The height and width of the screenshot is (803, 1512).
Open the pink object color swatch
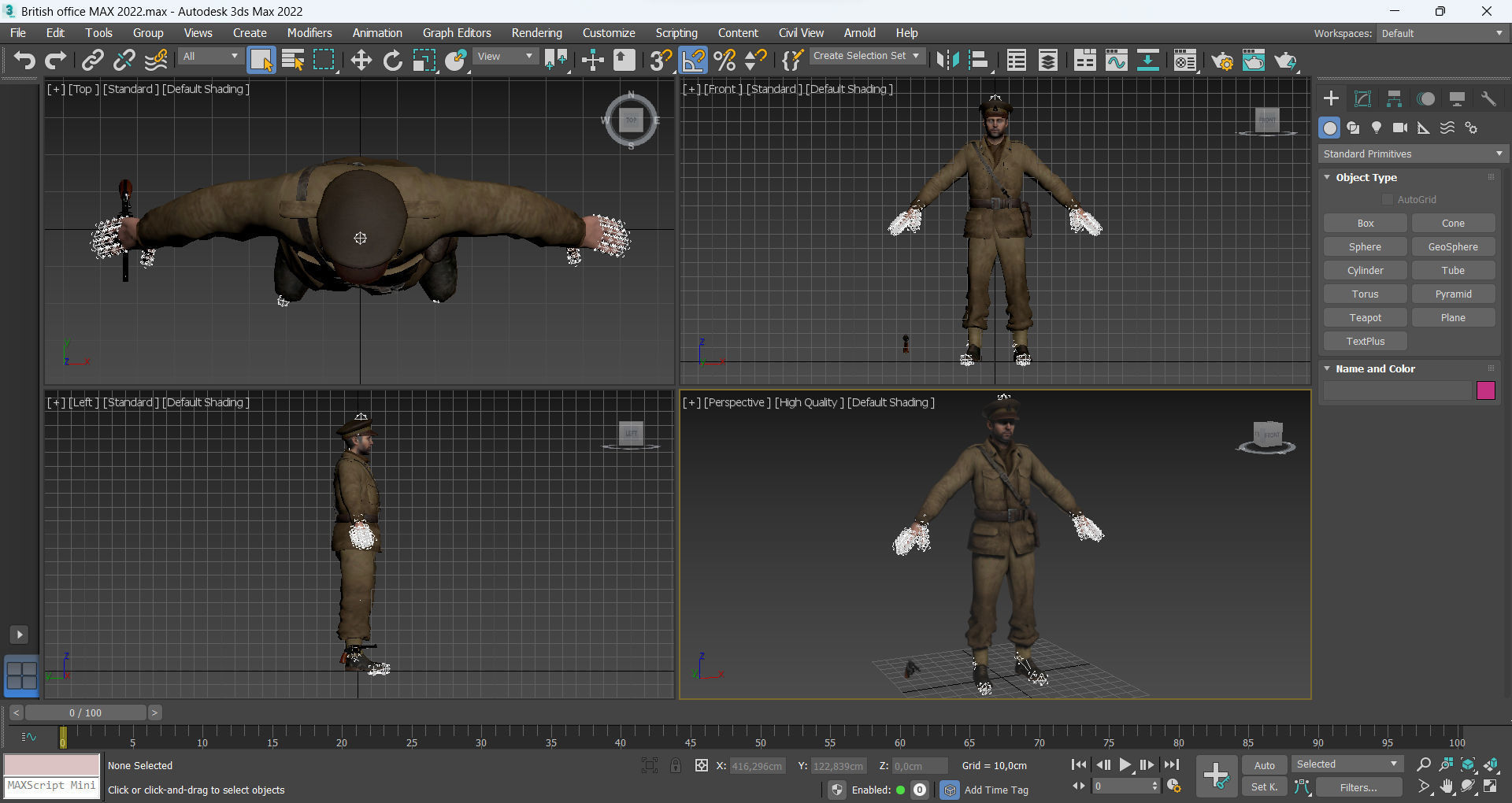point(1486,390)
